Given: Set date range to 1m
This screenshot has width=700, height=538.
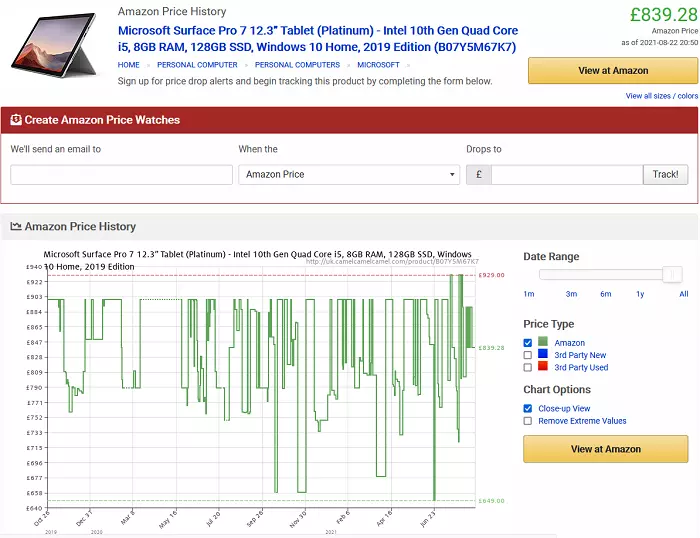Looking at the screenshot, I should 529,294.
